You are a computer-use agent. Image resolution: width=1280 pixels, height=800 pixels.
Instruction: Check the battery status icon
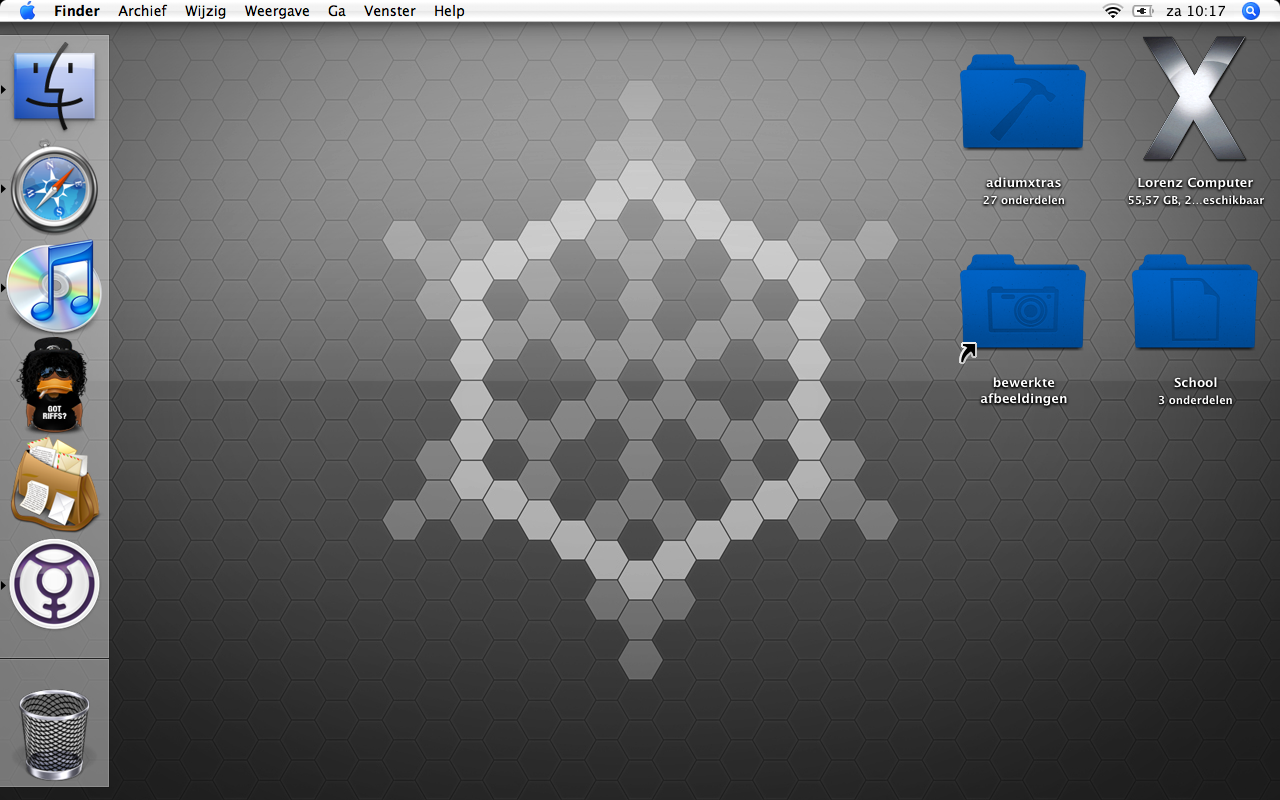(x=1143, y=11)
